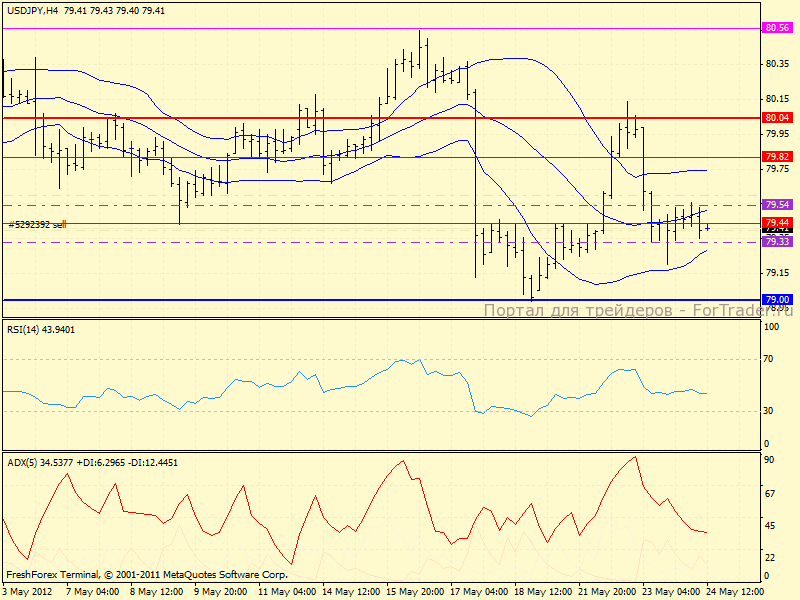The image size is (800, 600).
Task: Click the ADX(5) indicator label
Action: tap(92, 463)
